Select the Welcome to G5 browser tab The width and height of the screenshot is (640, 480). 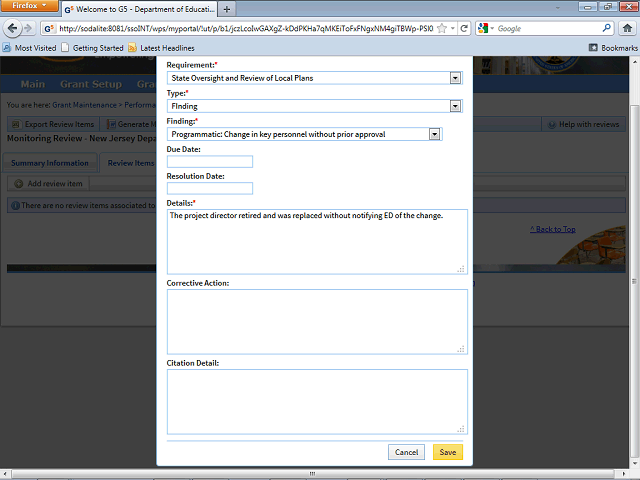pos(140,9)
